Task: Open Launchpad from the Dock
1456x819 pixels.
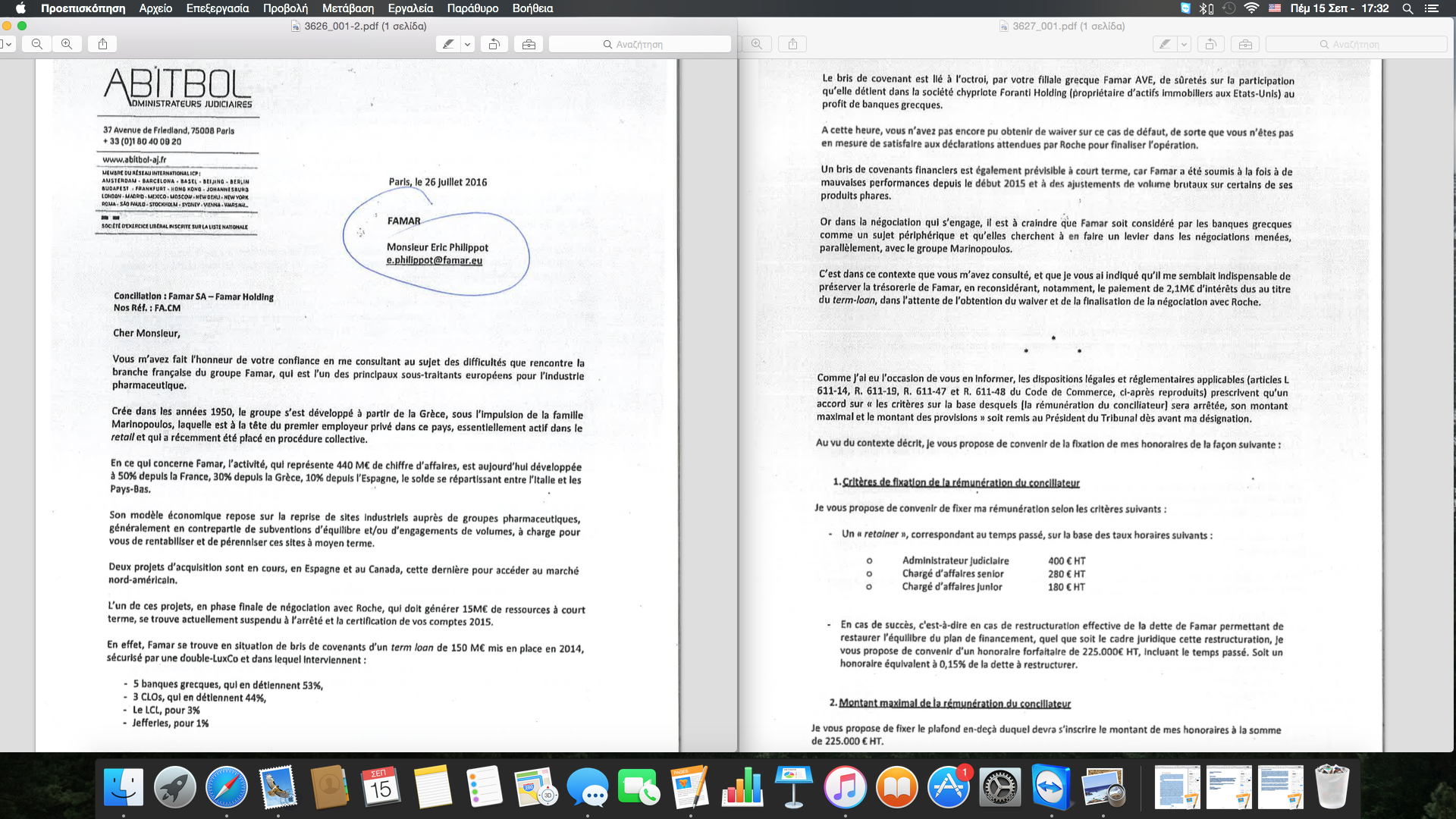Action: tap(174, 787)
